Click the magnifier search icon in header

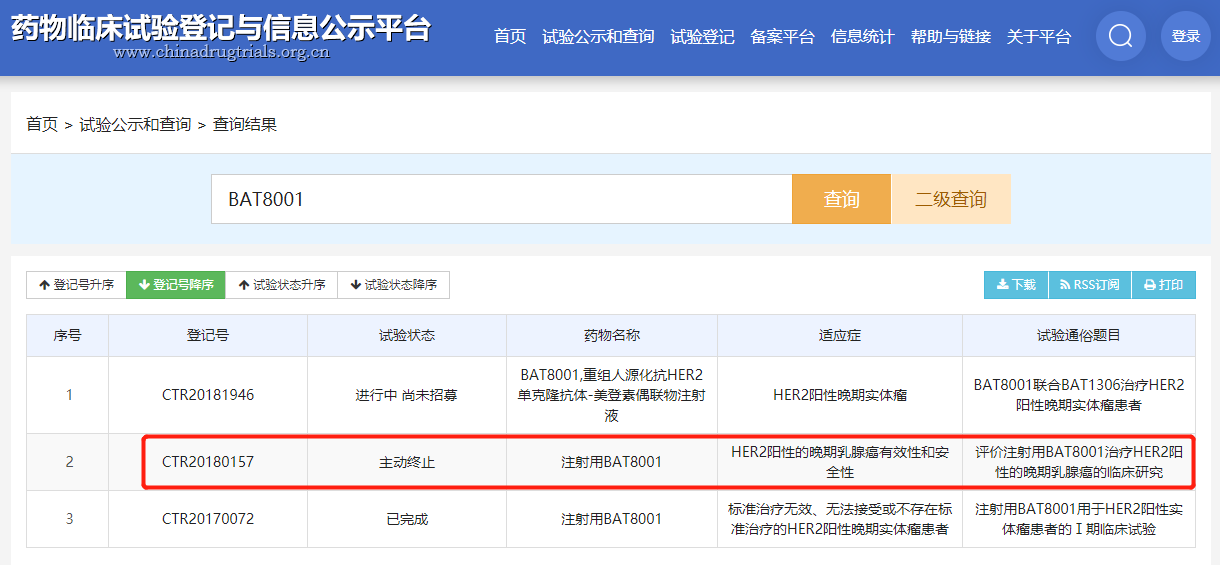[1121, 37]
